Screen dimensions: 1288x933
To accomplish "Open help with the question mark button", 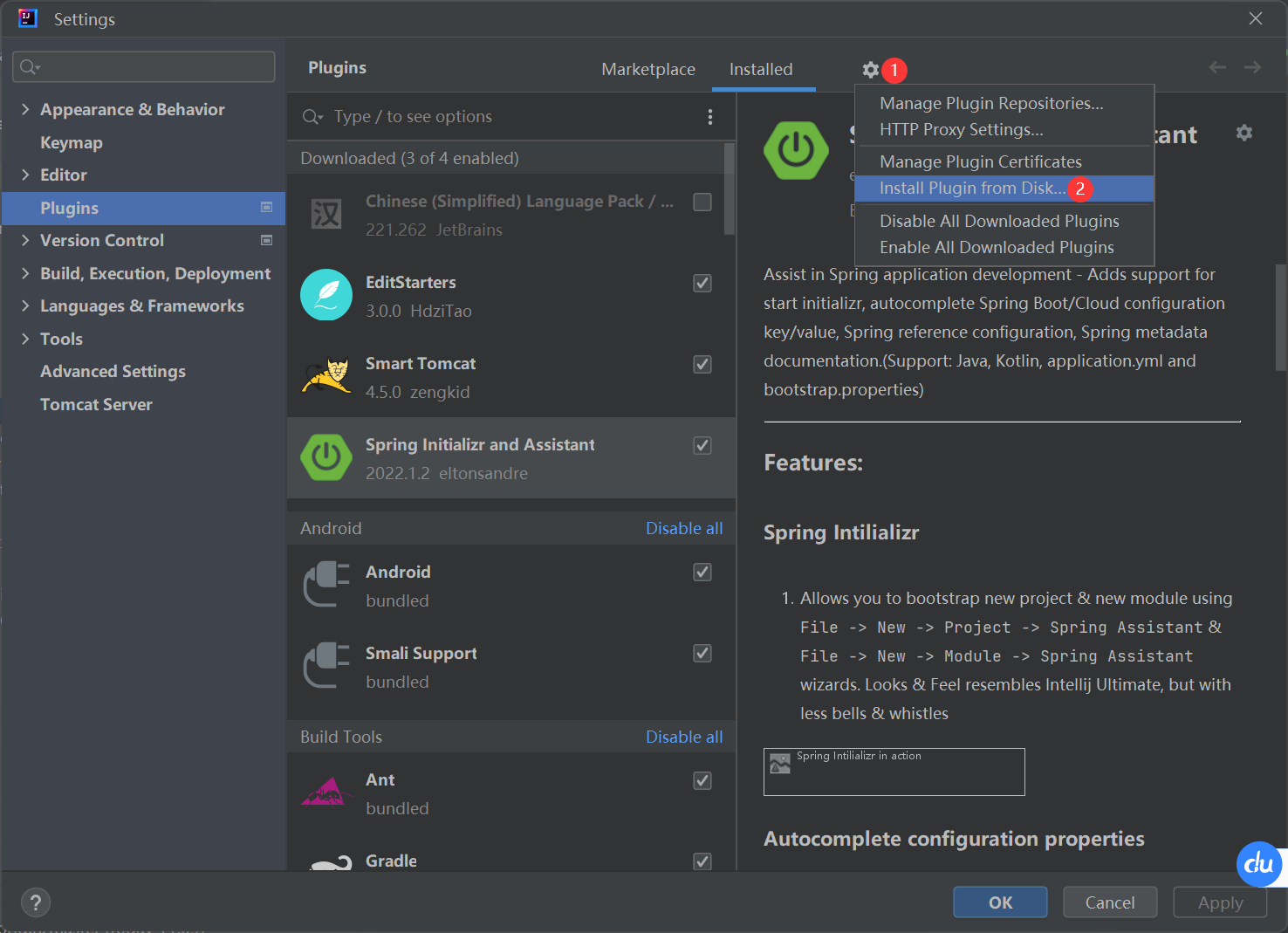I will (x=36, y=902).
